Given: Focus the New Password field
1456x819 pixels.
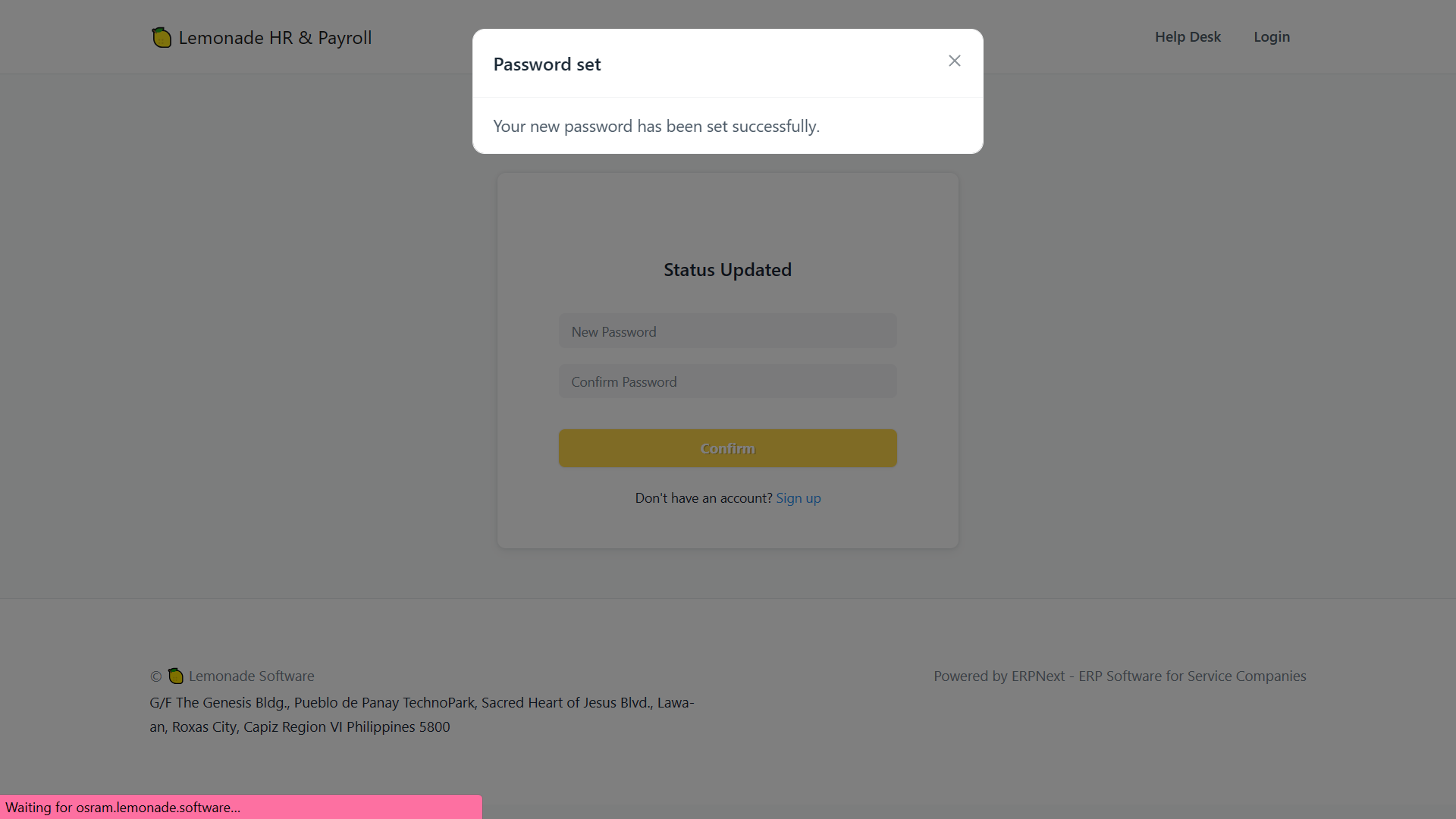Looking at the screenshot, I should (728, 331).
